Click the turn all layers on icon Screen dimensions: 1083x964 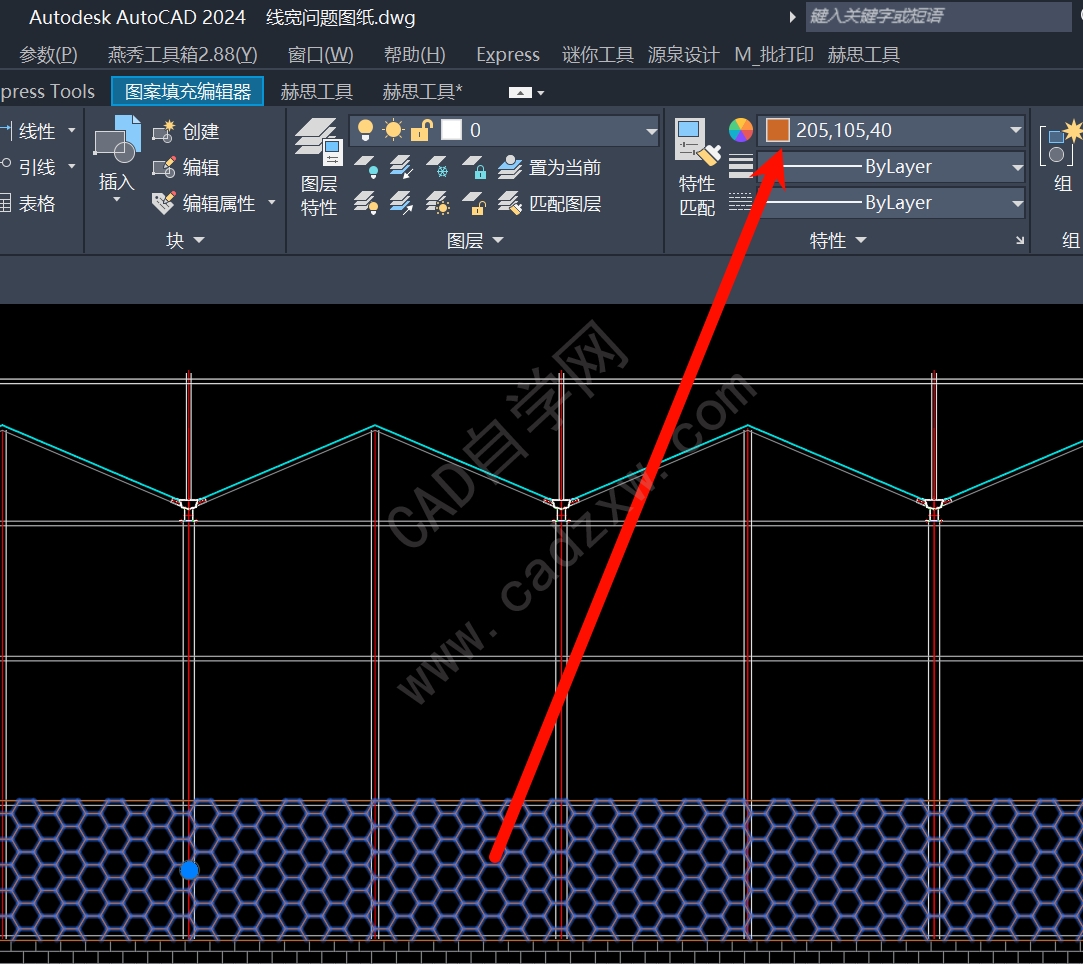pos(365,203)
